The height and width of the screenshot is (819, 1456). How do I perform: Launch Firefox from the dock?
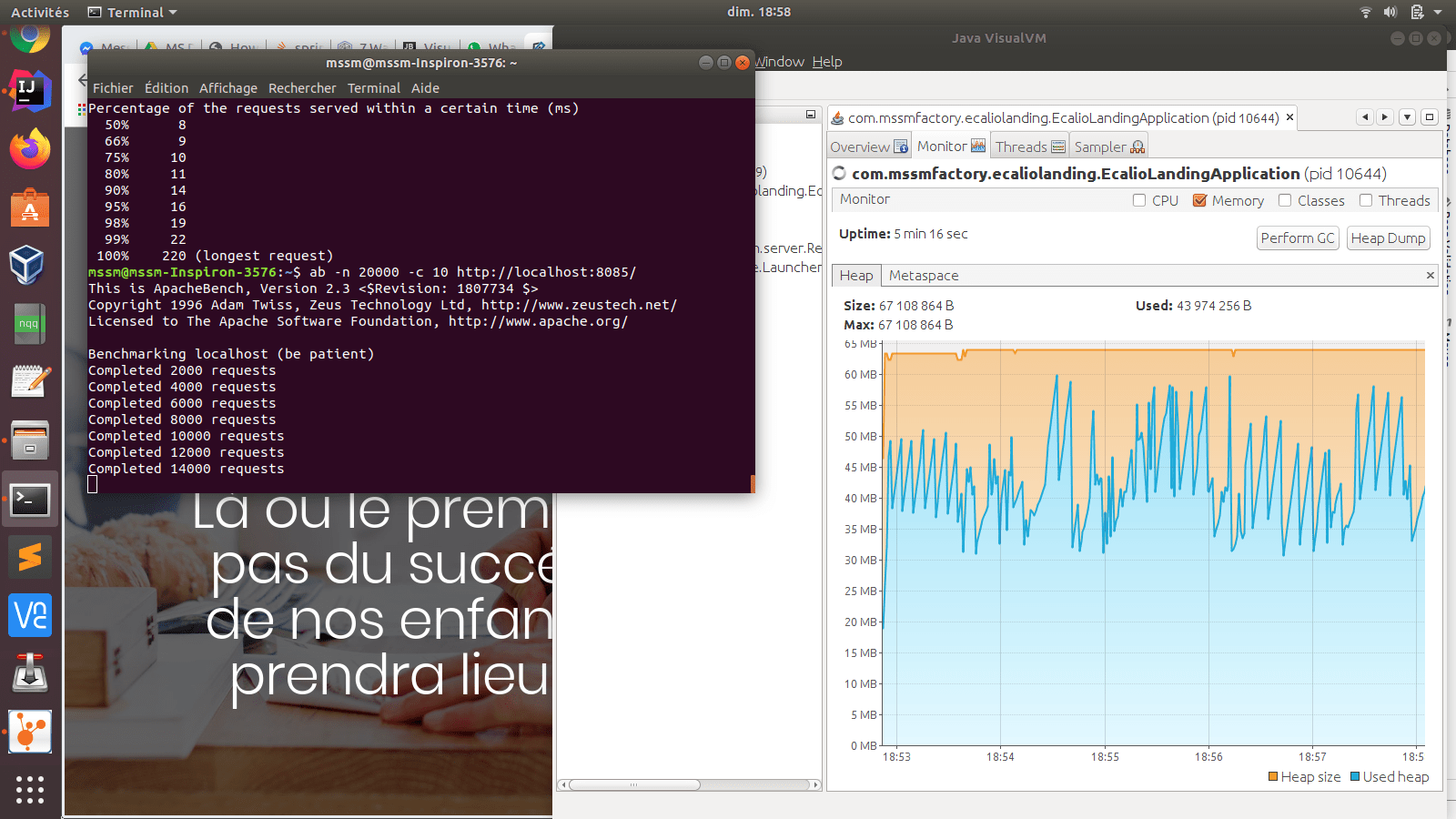click(30, 148)
